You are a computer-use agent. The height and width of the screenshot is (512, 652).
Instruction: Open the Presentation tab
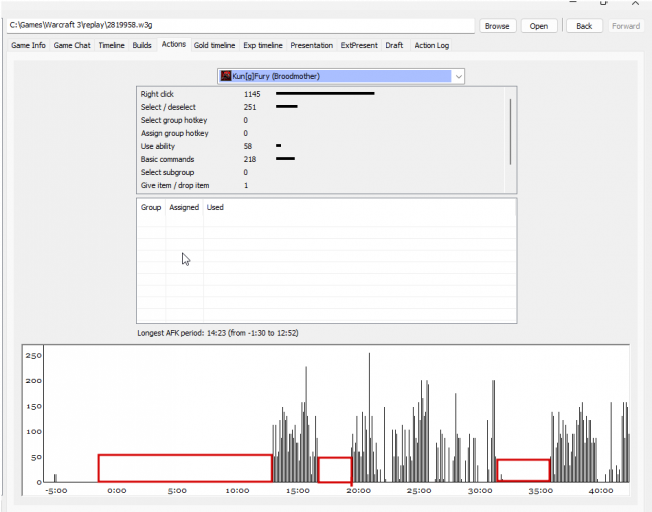coord(311,45)
